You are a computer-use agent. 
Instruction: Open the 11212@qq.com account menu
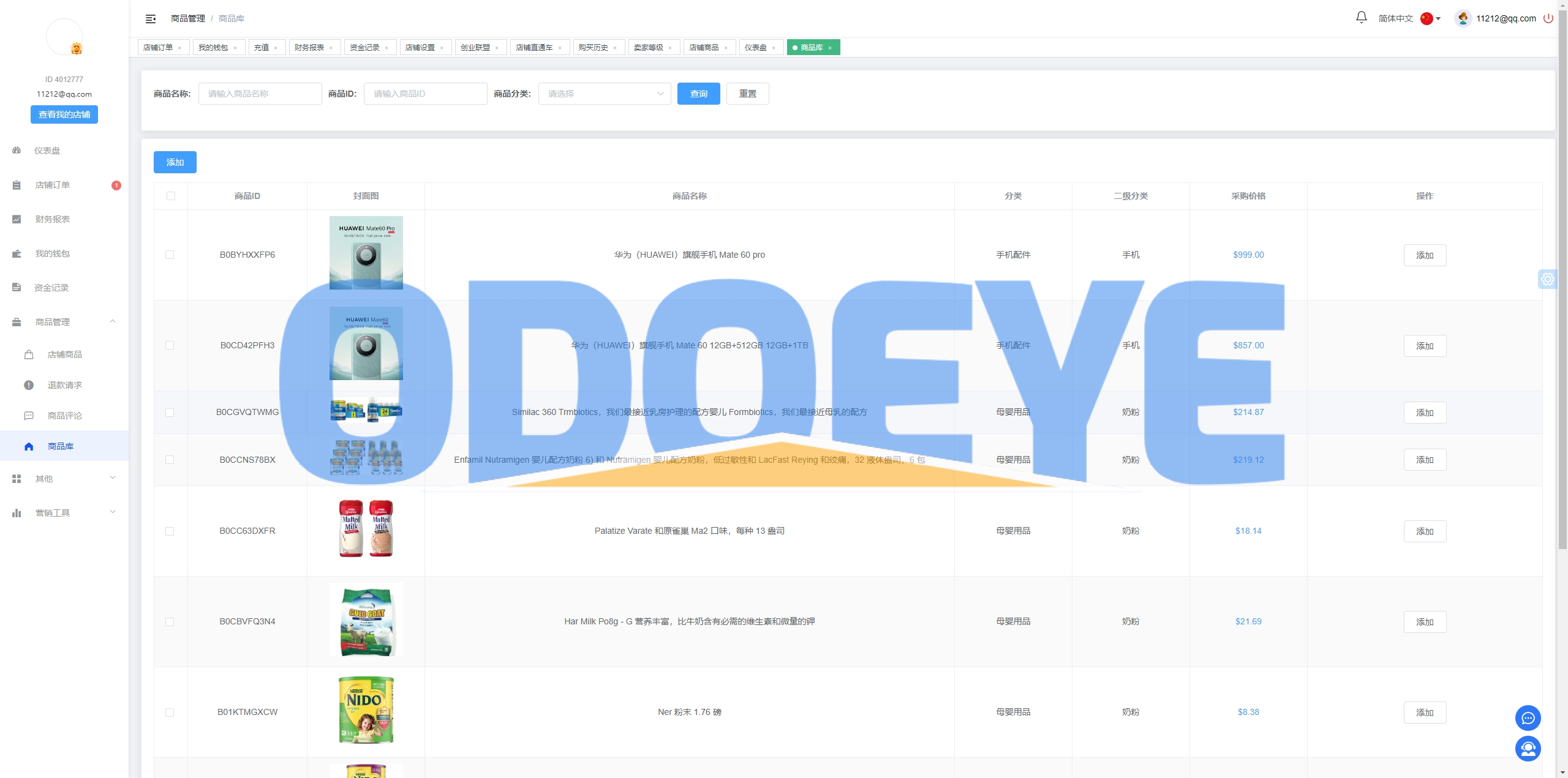tap(1506, 18)
